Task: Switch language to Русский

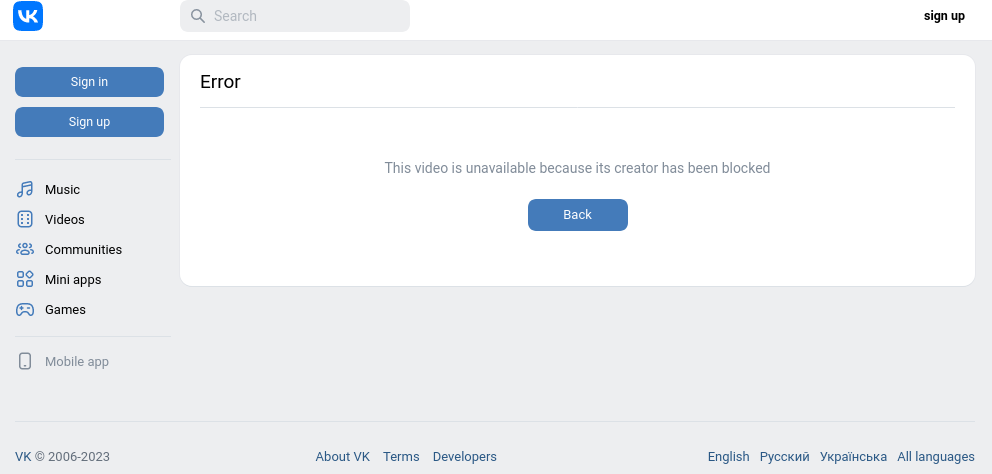Action: click(x=784, y=457)
